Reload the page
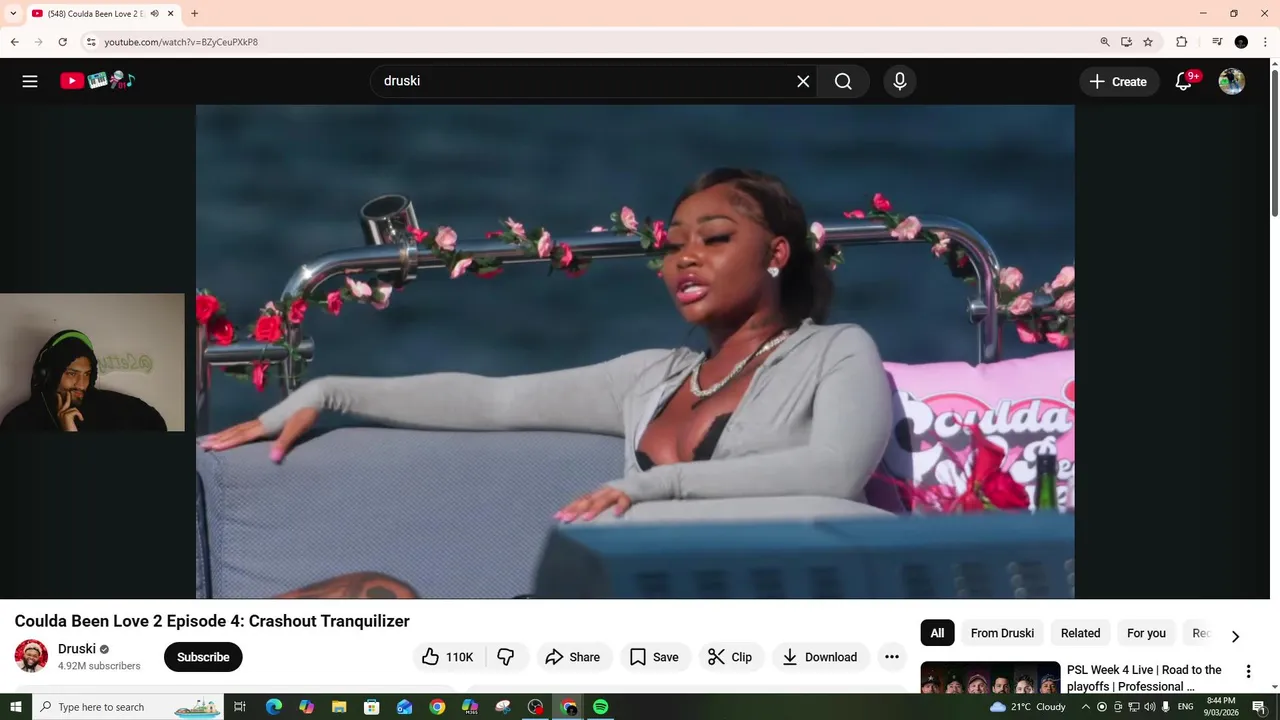 [x=62, y=42]
